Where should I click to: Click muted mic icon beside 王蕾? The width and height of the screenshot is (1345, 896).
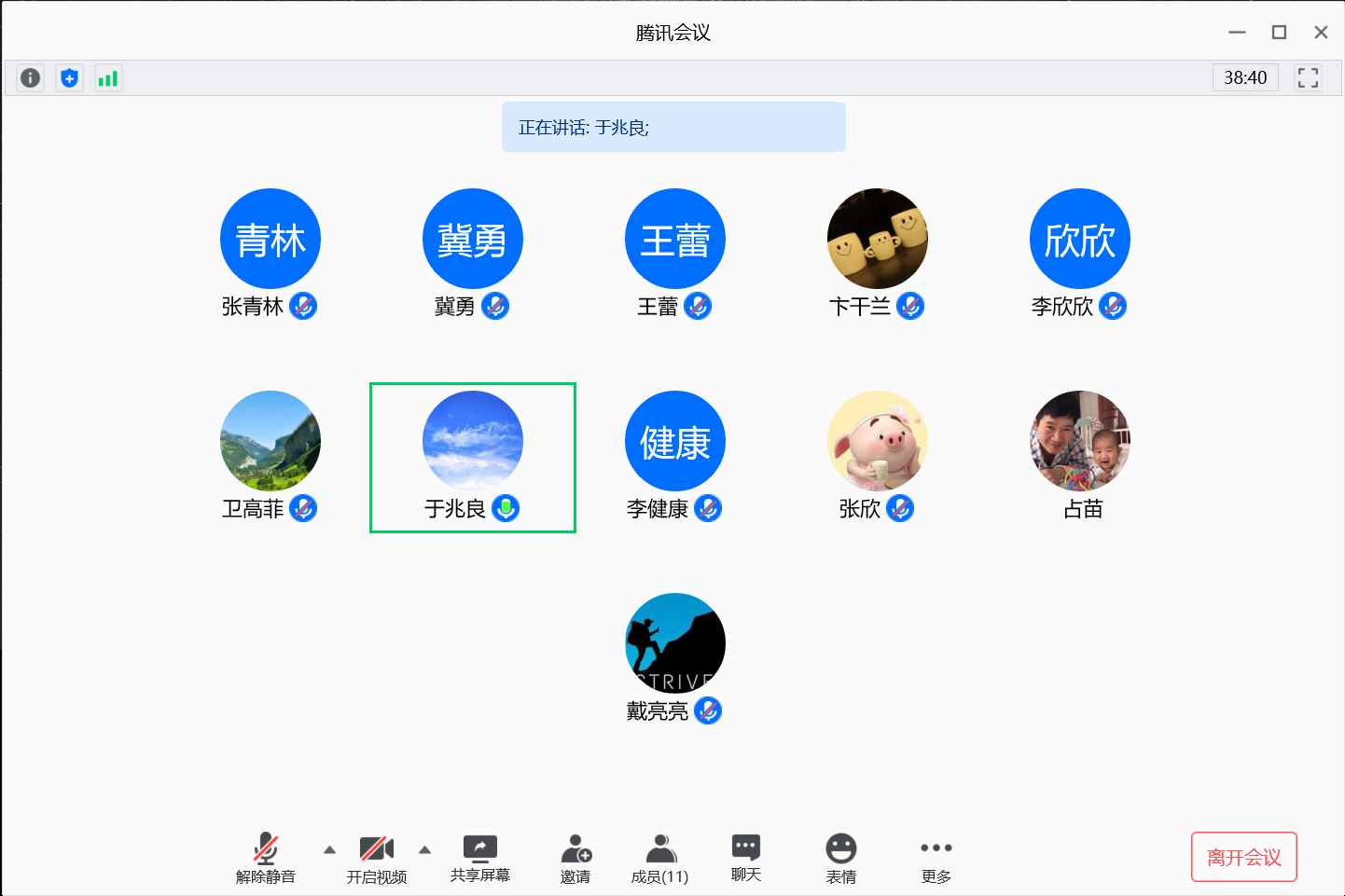click(698, 306)
